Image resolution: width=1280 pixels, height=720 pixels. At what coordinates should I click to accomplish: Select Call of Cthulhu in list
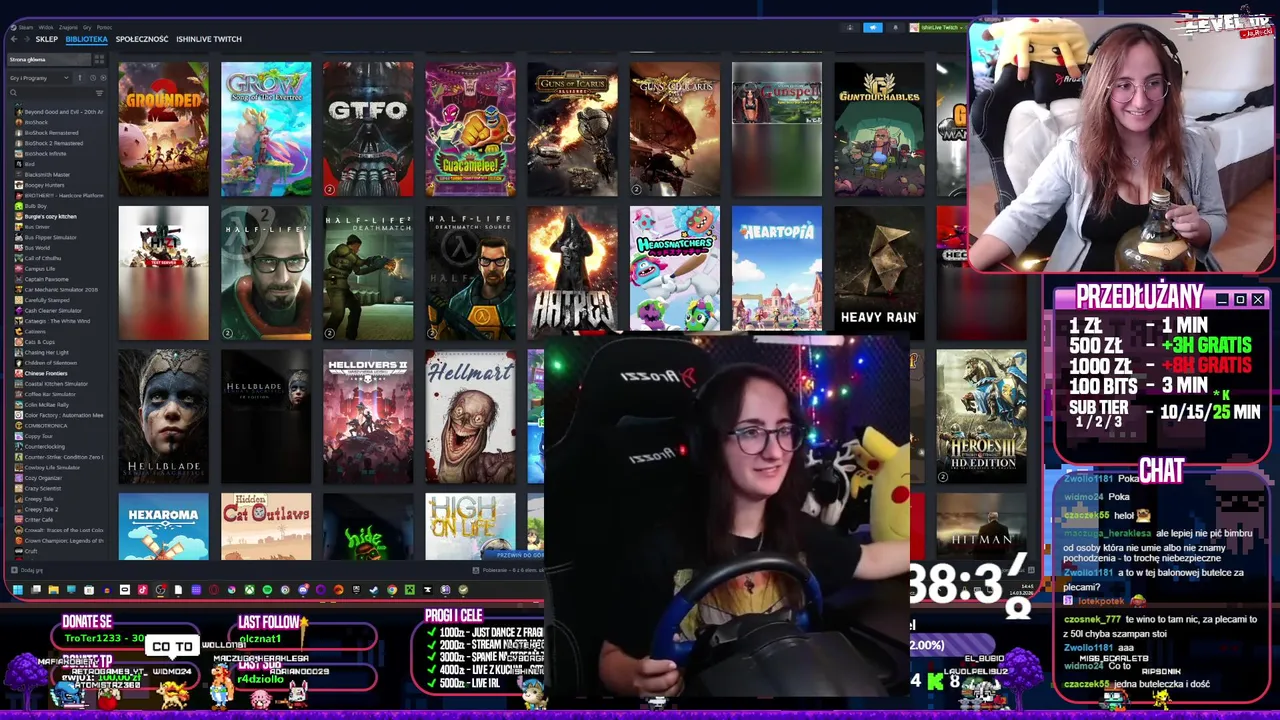pyautogui.click(x=43, y=258)
